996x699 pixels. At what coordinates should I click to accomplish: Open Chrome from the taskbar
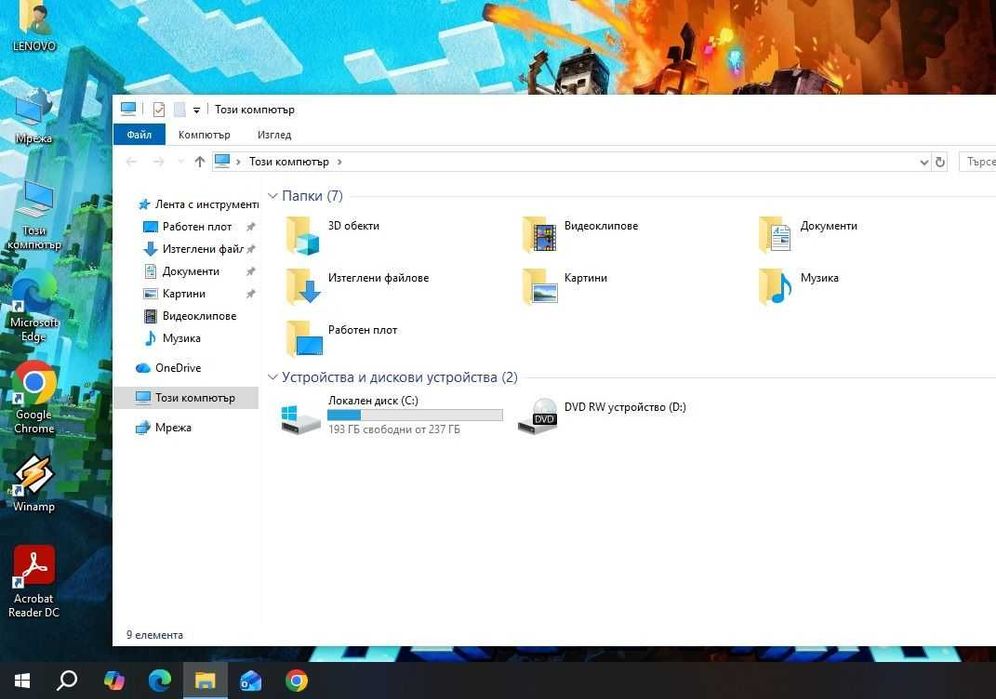pos(296,681)
